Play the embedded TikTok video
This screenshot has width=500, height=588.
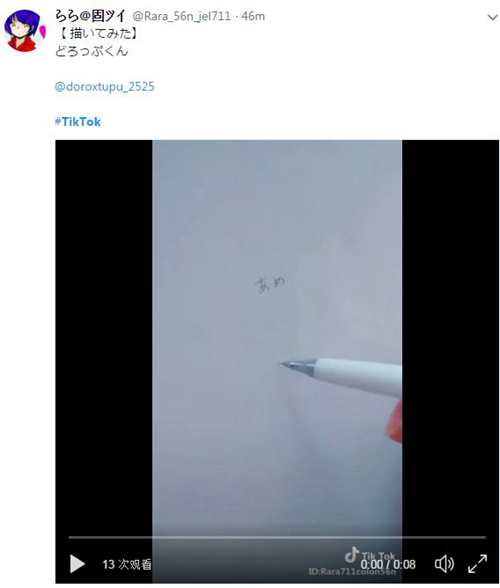77,564
